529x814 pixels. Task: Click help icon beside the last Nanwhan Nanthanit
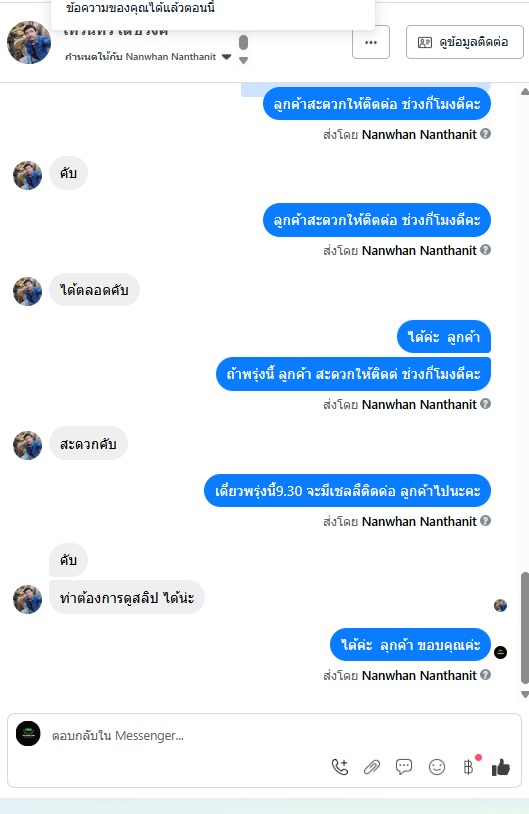tap(485, 674)
